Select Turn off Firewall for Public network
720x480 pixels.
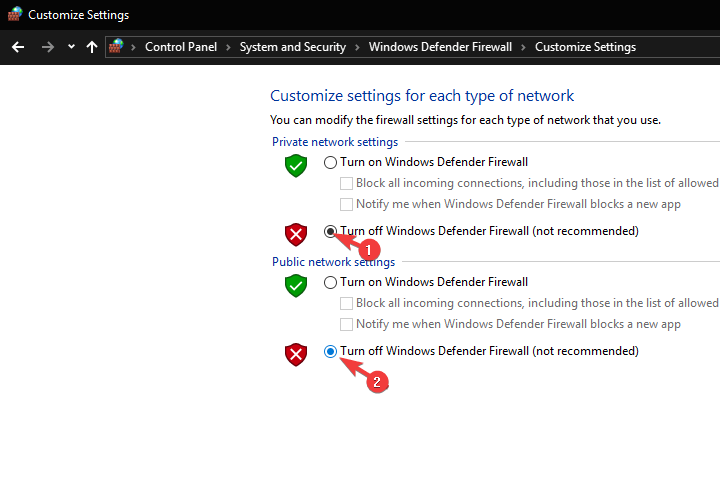[330, 351]
